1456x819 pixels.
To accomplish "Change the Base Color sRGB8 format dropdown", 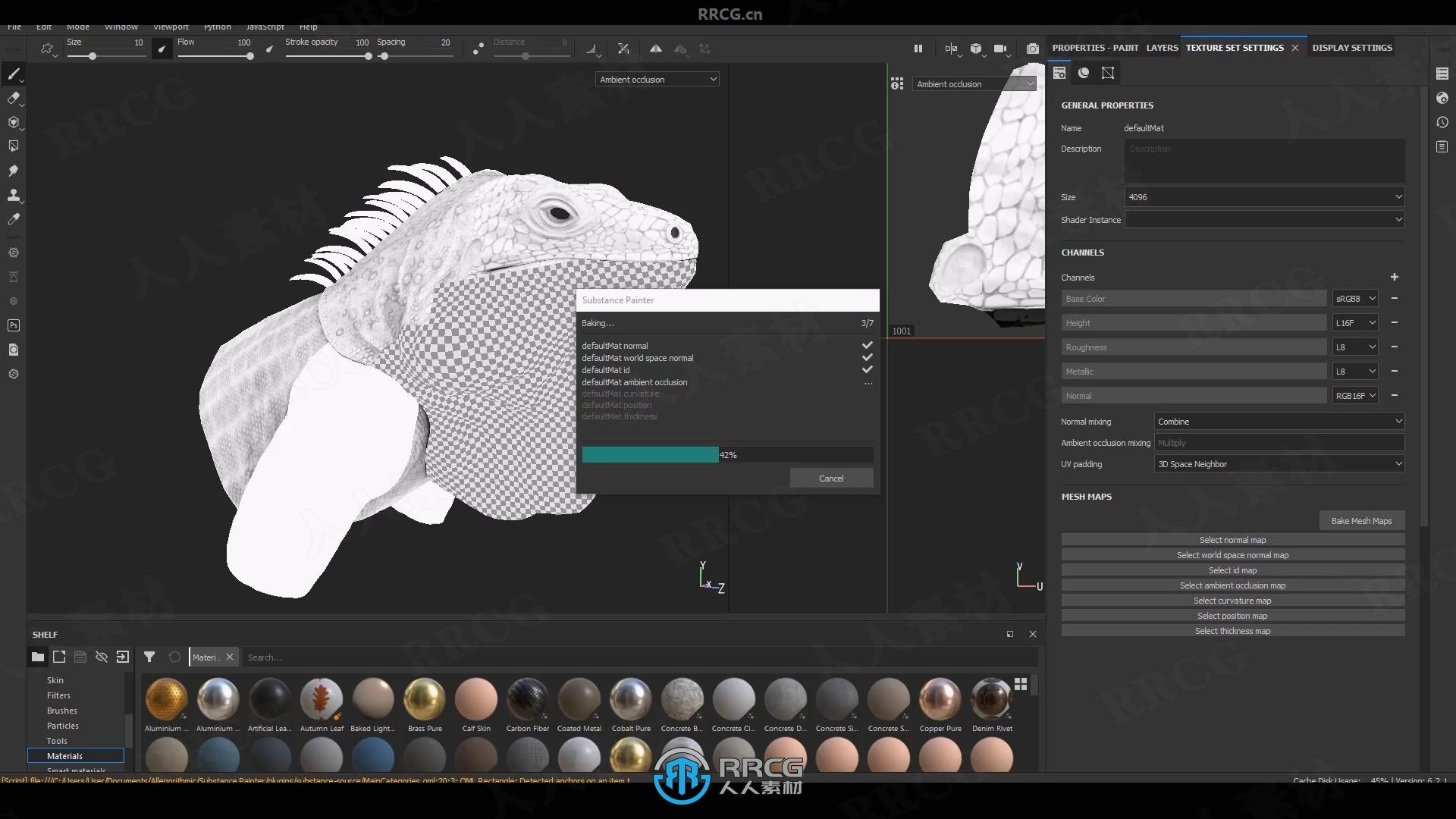I will tap(1355, 299).
